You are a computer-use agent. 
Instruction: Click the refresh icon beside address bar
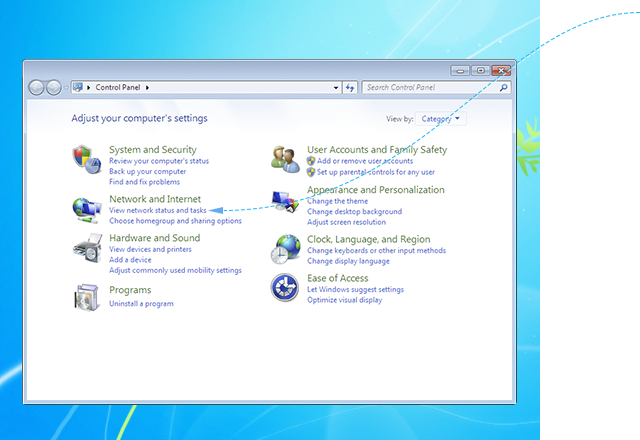(350, 87)
